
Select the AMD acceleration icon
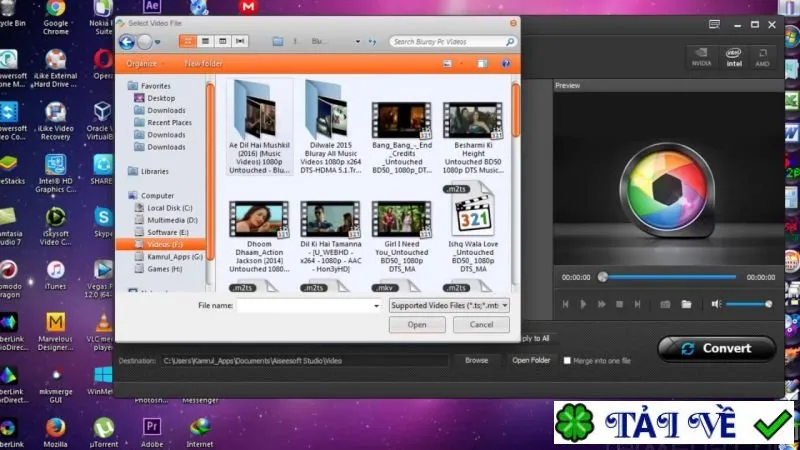click(762, 57)
